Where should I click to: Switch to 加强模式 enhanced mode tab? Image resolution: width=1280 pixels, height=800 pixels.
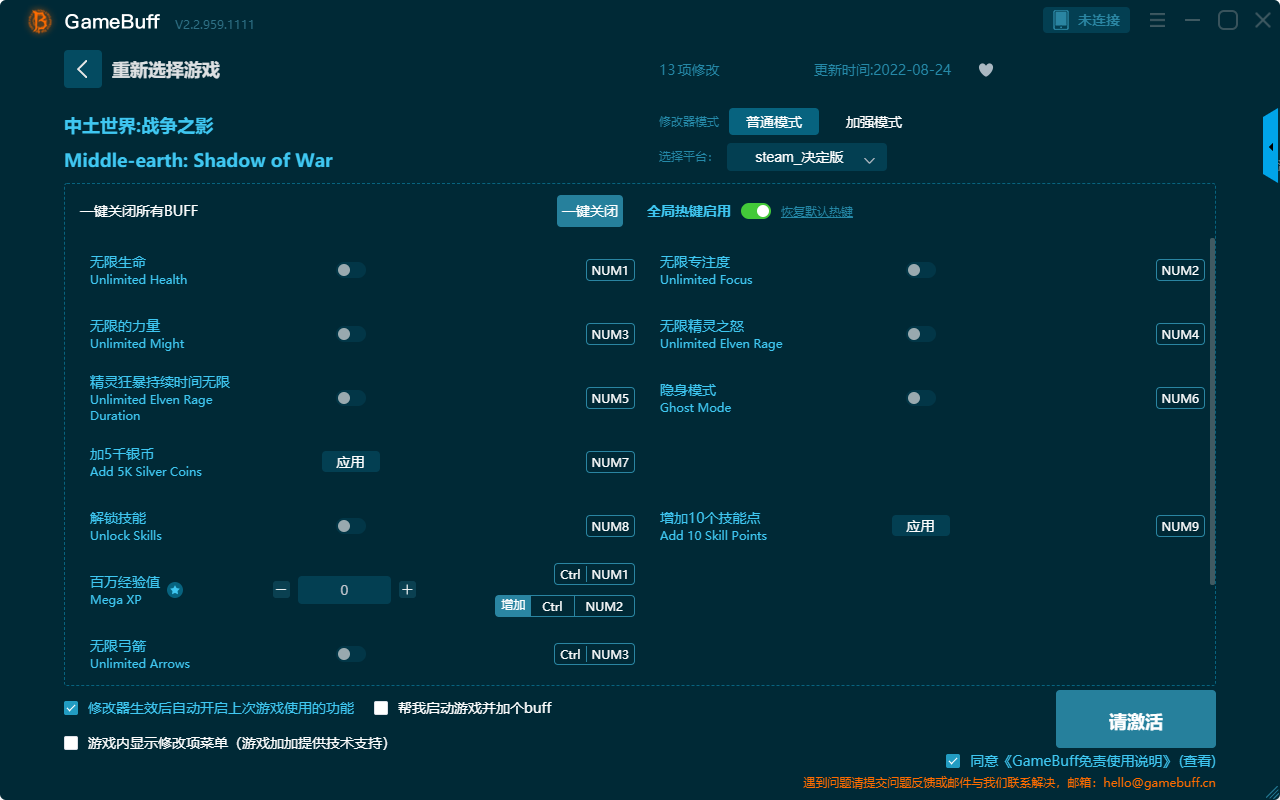[873, 122]
